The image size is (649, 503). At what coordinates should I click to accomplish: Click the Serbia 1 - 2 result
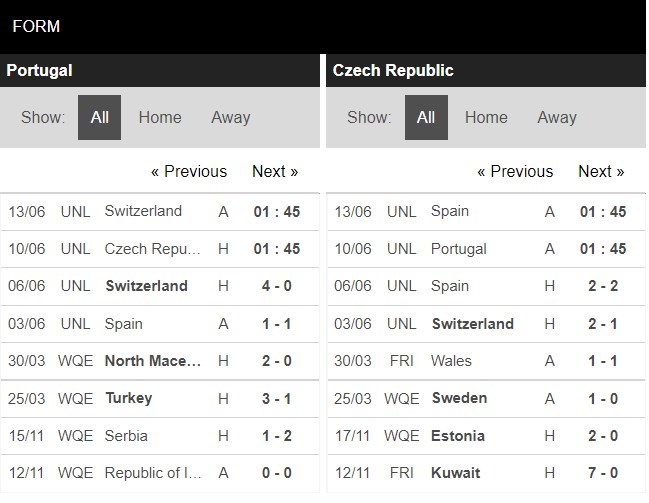pos(160,436)
